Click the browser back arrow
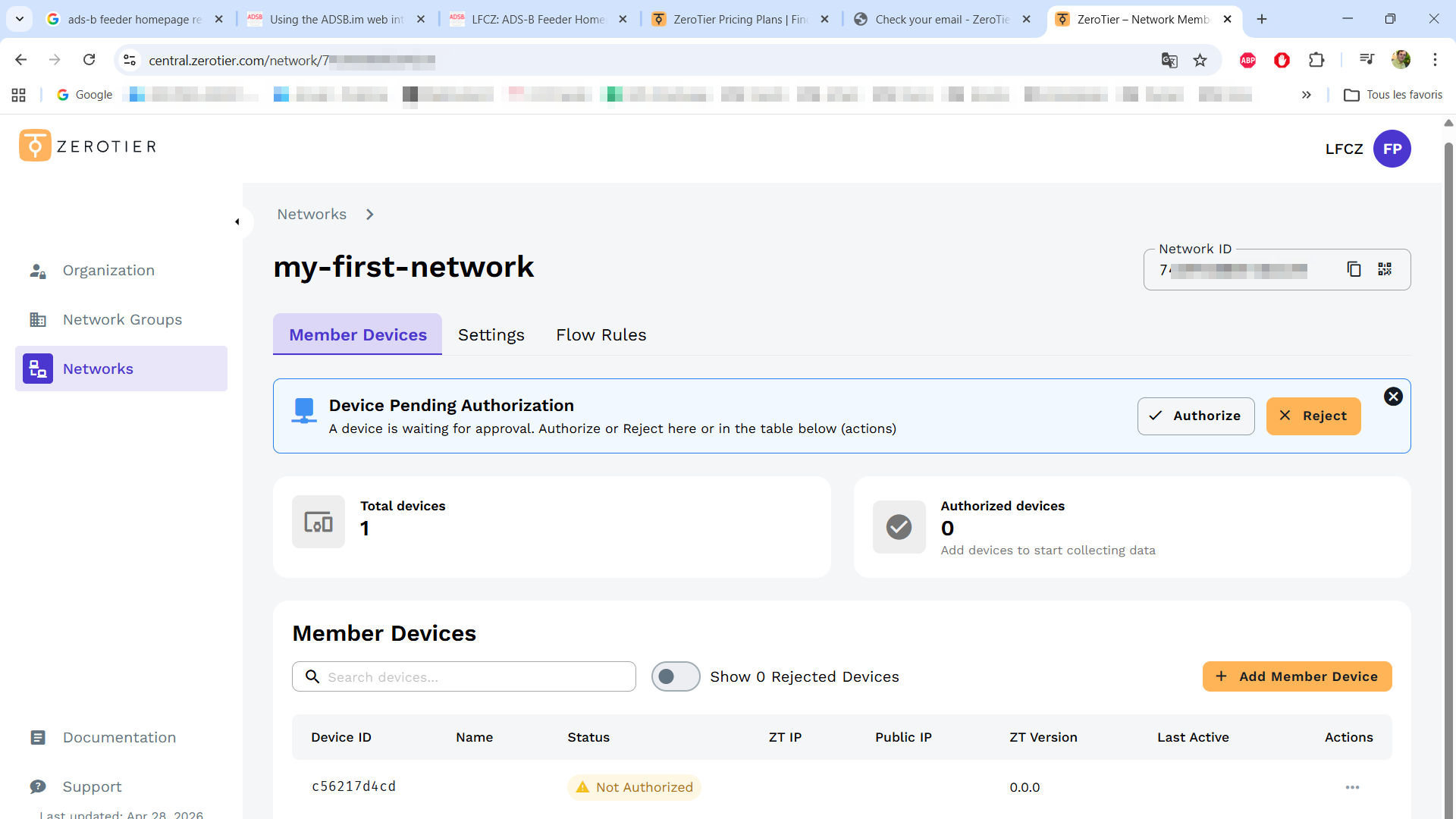This screenshot has height=819, width=1456. click(21, 59)
